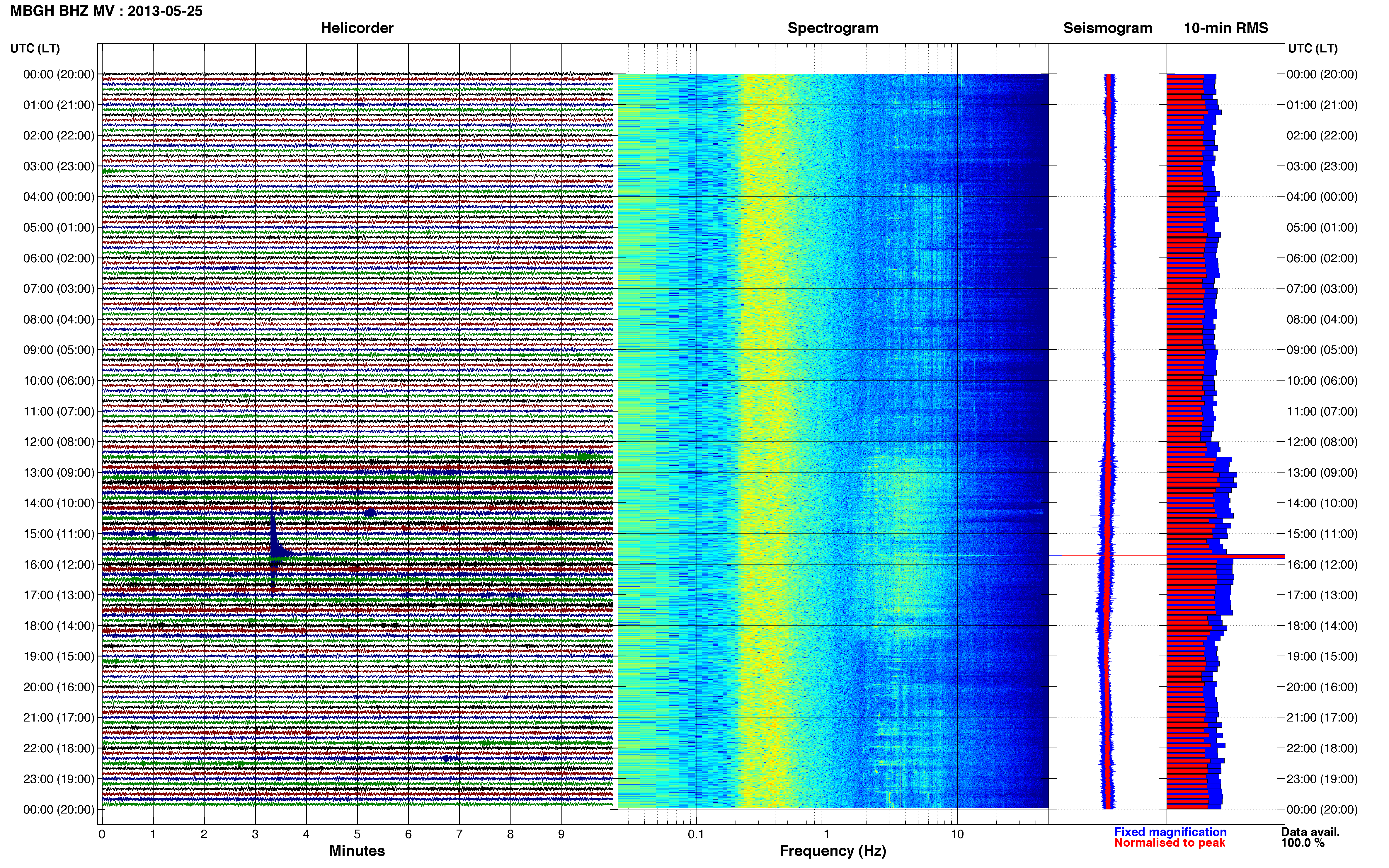Click the 'Fixed magnification' legend text
The height and width of the screenshot is (868, 1389).
point(1170,832)
